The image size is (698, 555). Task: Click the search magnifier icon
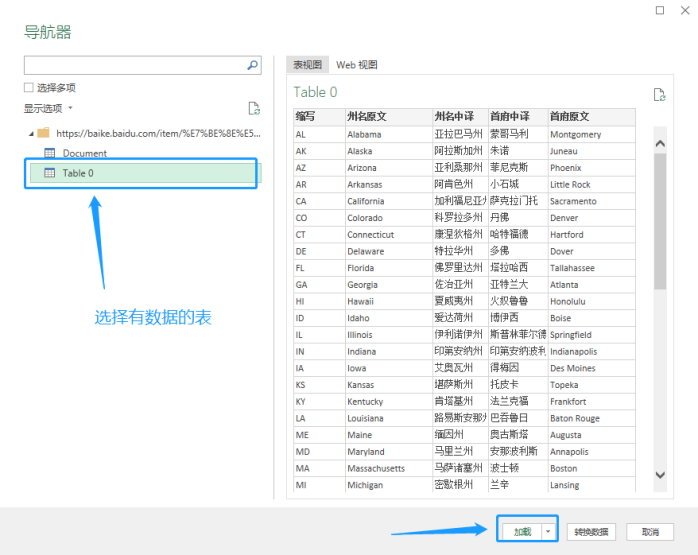click(x=252, y=65)
